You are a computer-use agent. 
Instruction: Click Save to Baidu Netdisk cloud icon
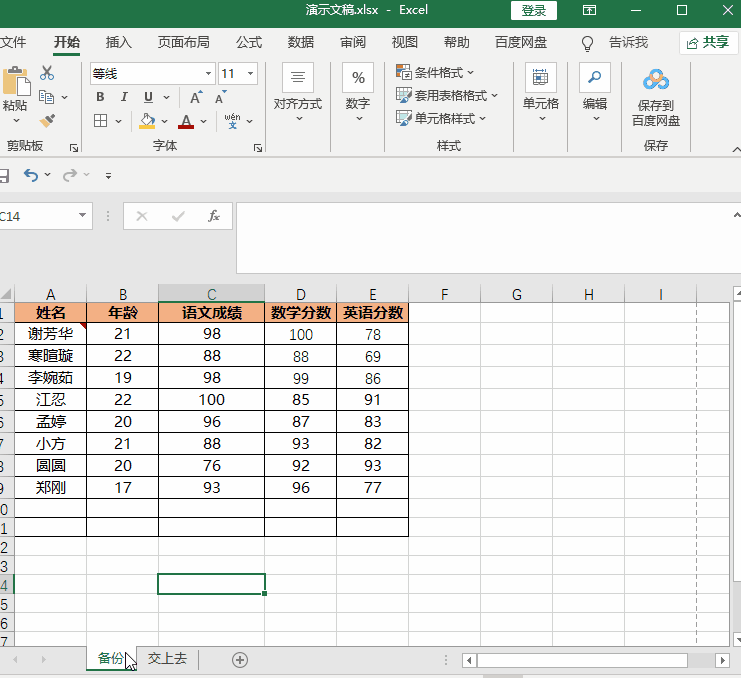(655, 80)
